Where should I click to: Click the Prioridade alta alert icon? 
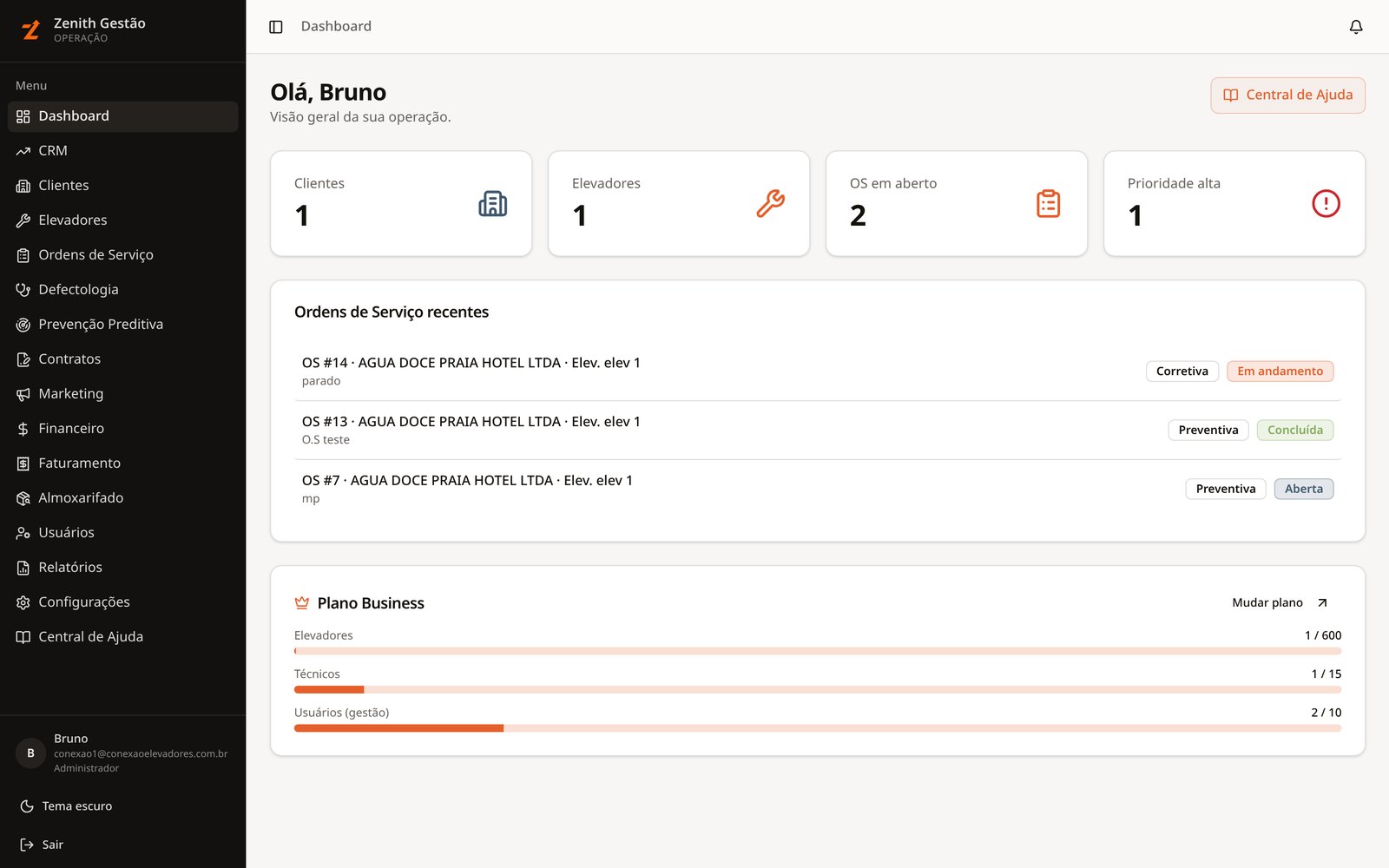point(1326,204)
